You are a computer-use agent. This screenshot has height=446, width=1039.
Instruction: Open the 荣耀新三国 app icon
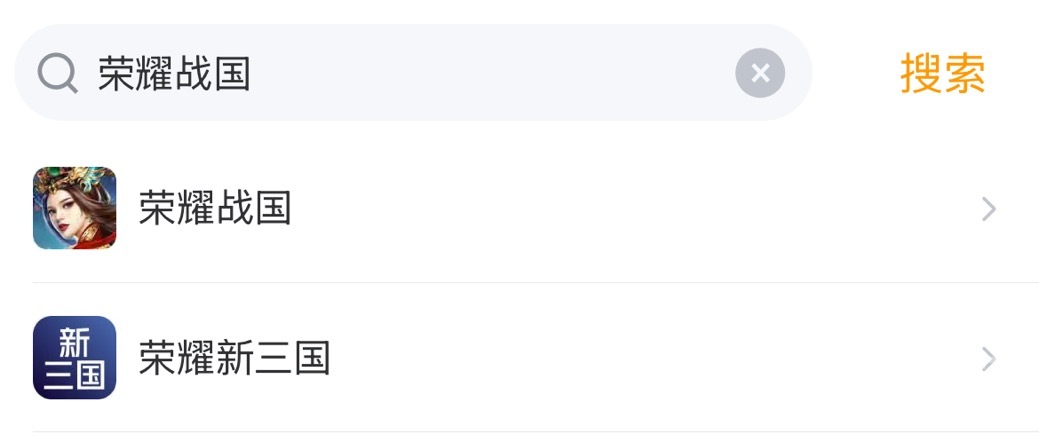coord(75,357)
